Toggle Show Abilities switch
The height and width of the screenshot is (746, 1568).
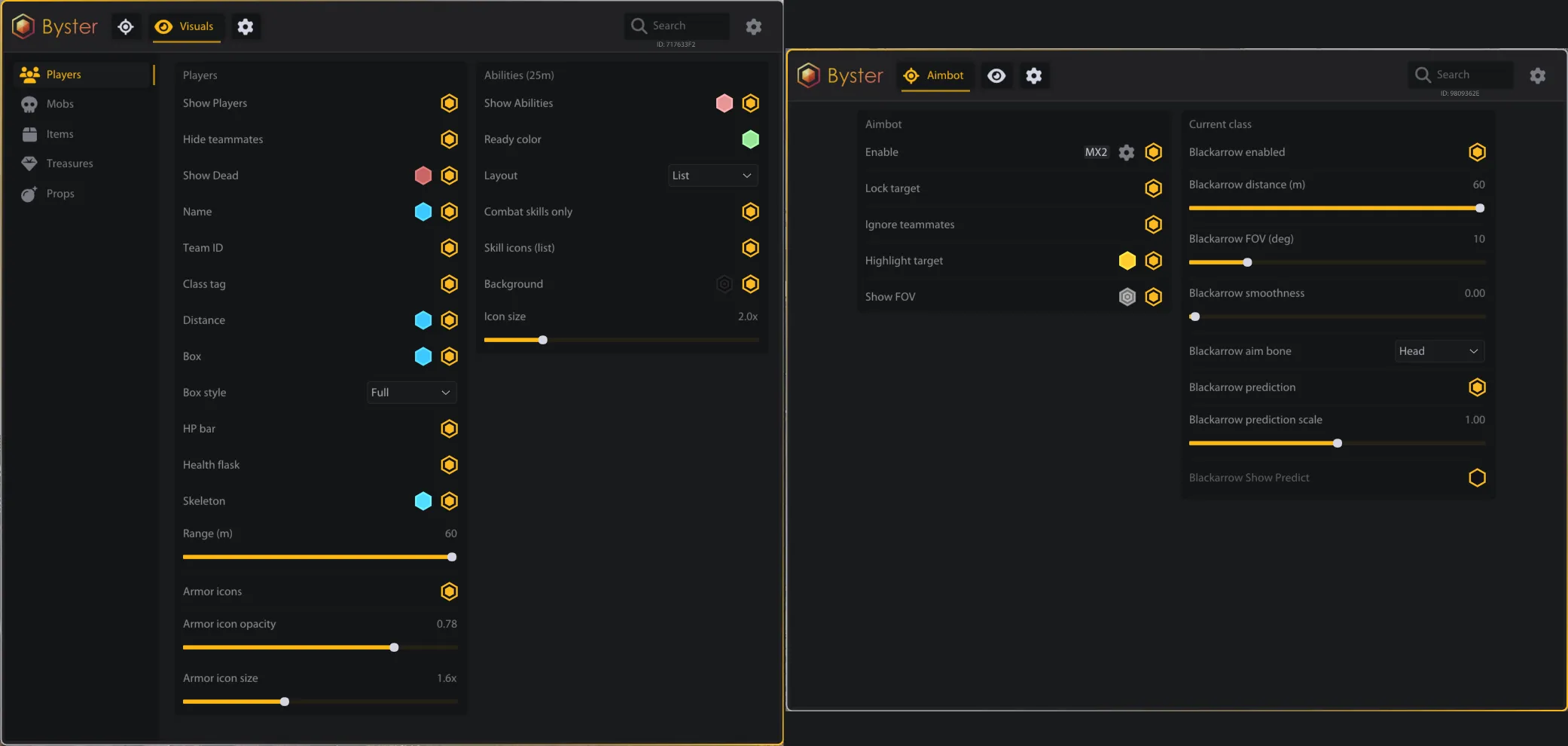[751, 103]
